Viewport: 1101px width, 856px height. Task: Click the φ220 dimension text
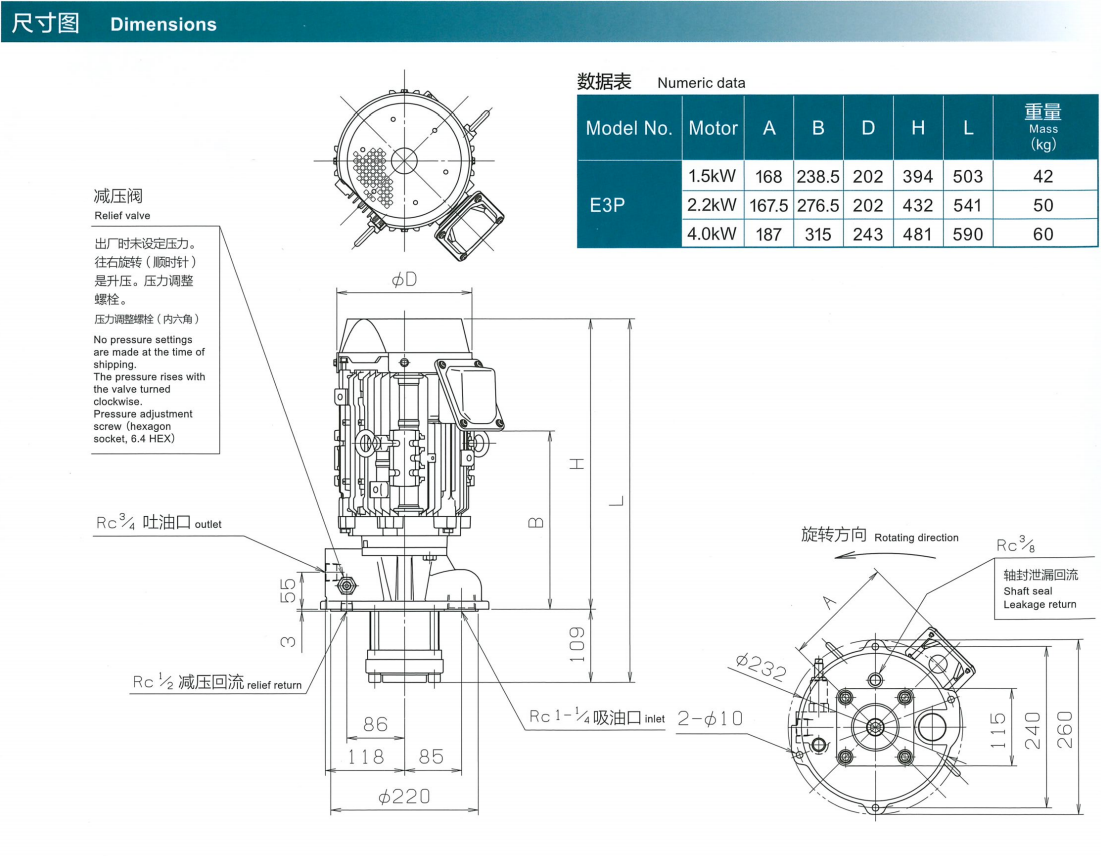pos(404,797)
